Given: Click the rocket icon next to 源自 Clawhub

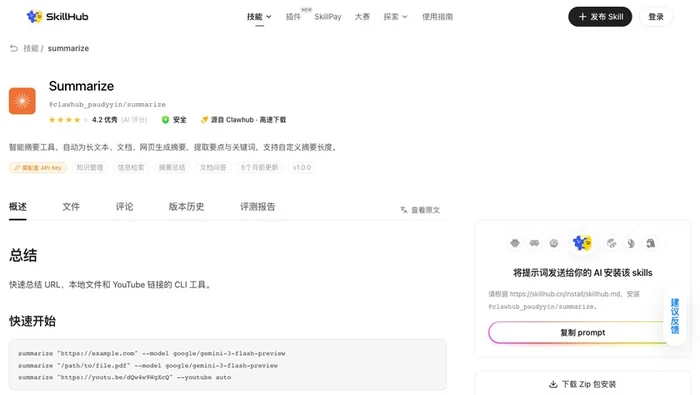Looking at the screenshot, I should [204, 120].
